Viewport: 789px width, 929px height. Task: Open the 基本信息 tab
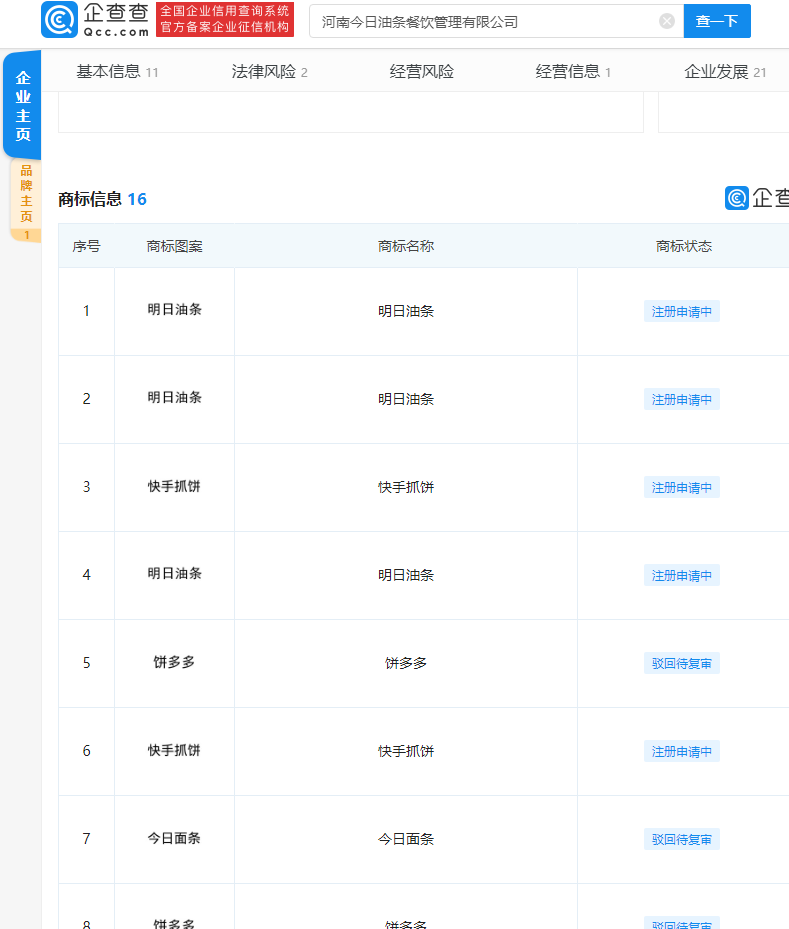tap(117, 72)
